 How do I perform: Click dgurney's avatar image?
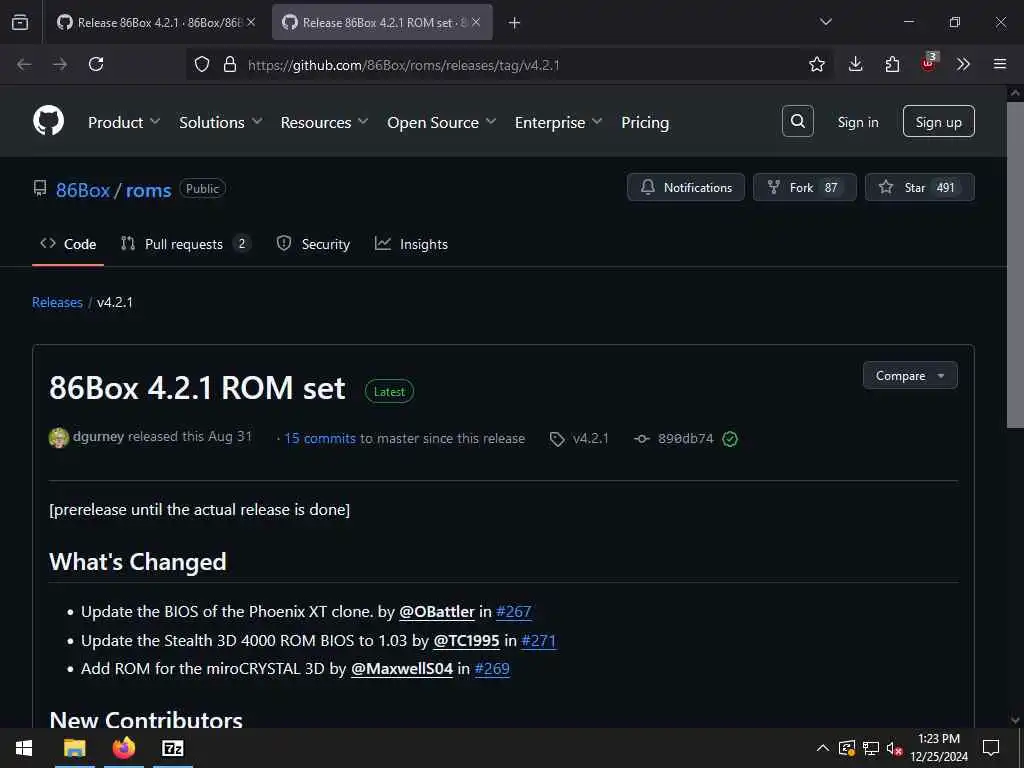pos(59,438)
